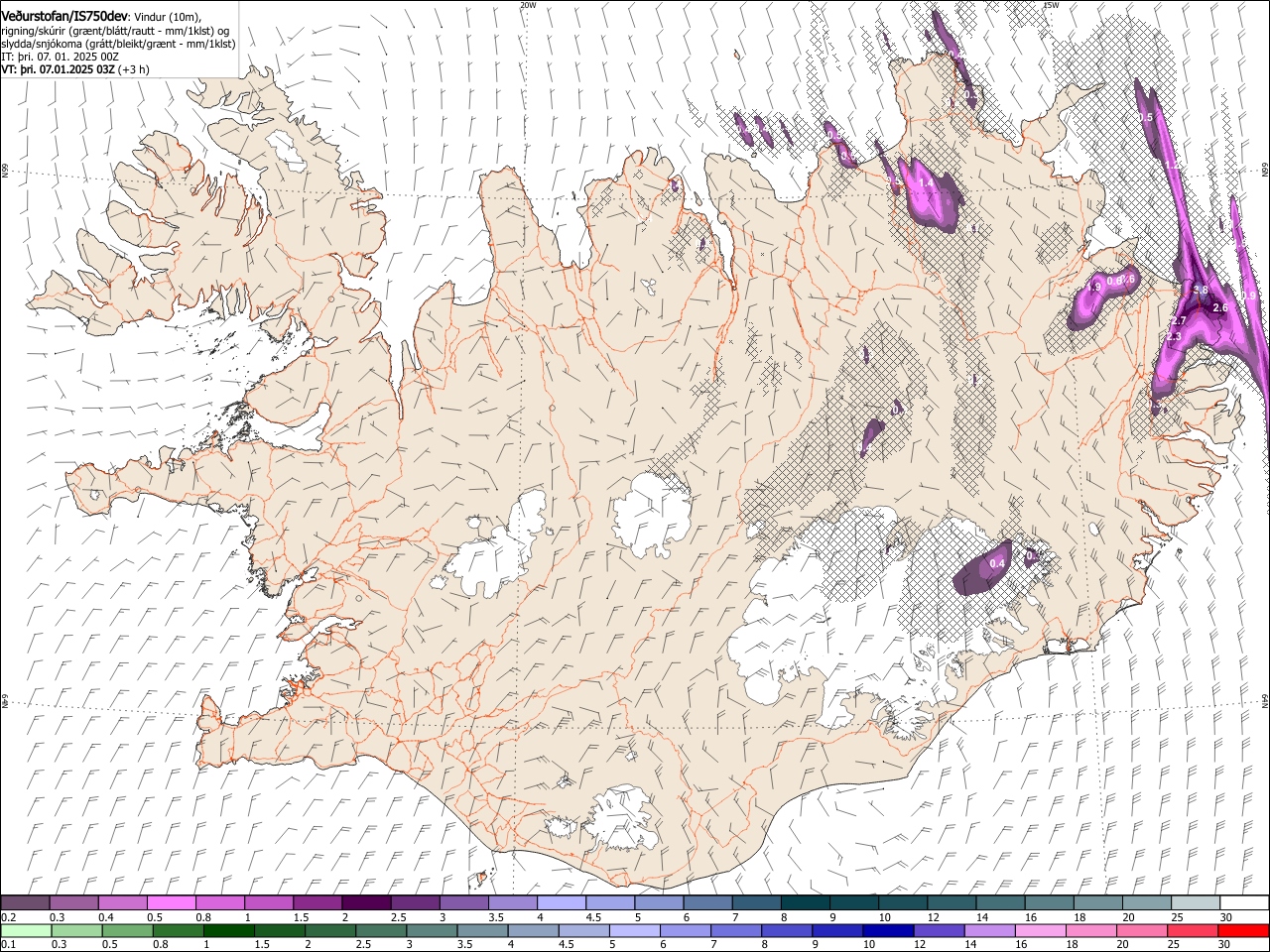
Task: Click the bright red swatch at rain scale 30
Action: (x=1243, y=930)
